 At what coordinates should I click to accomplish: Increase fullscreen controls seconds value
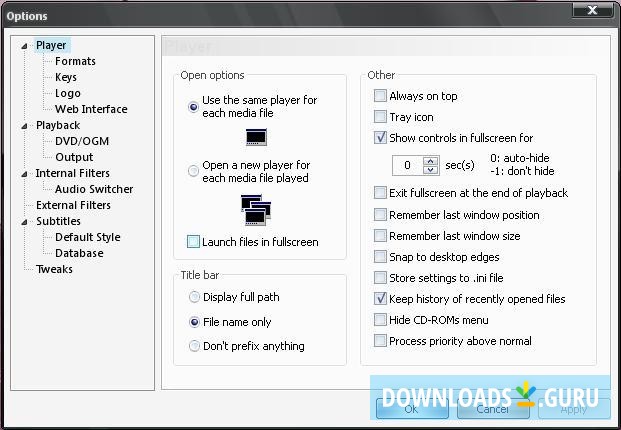pyautogui.click(x=431, y=161)
